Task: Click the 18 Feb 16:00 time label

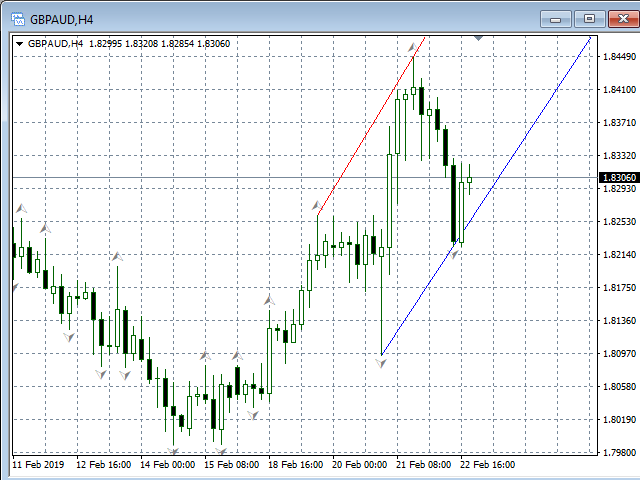Action: [x=296, y=464]
